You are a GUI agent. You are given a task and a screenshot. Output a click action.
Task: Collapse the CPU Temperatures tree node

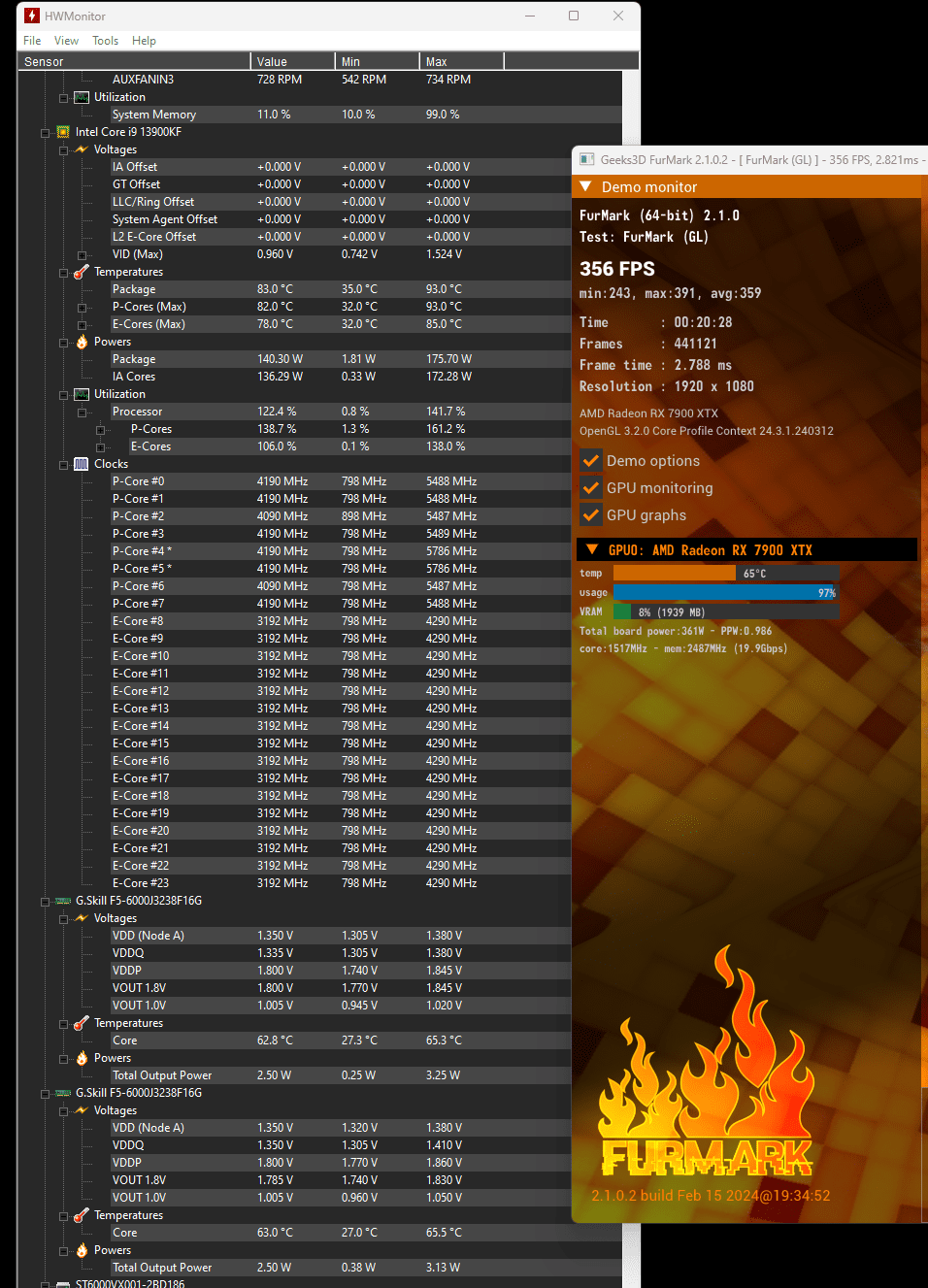[x=64, y=273]
